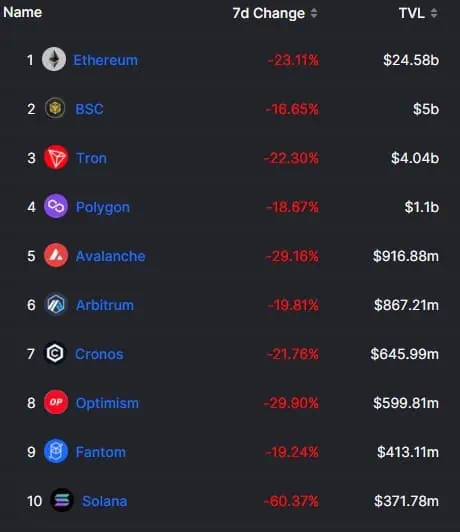Click the Avalanche red triangle icon
Image resolution: width=460 pixels, height=532 pixels.
(56, 255)
